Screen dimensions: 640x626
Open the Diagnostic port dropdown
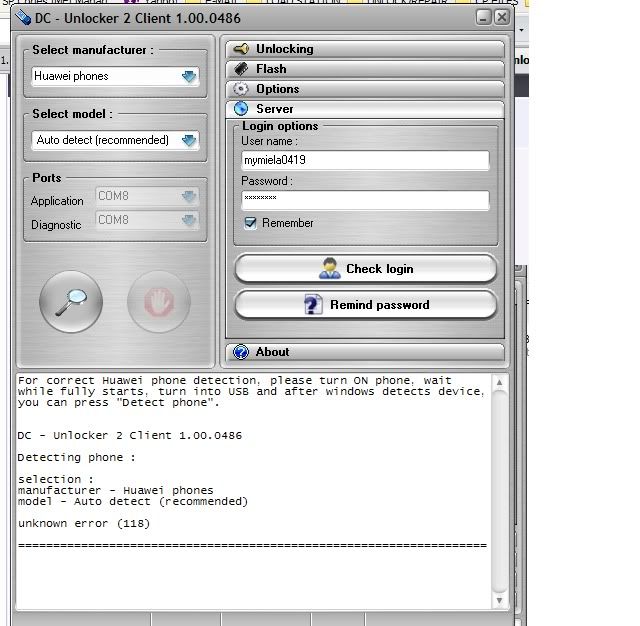pyautogui.click(x=189, y=220)
